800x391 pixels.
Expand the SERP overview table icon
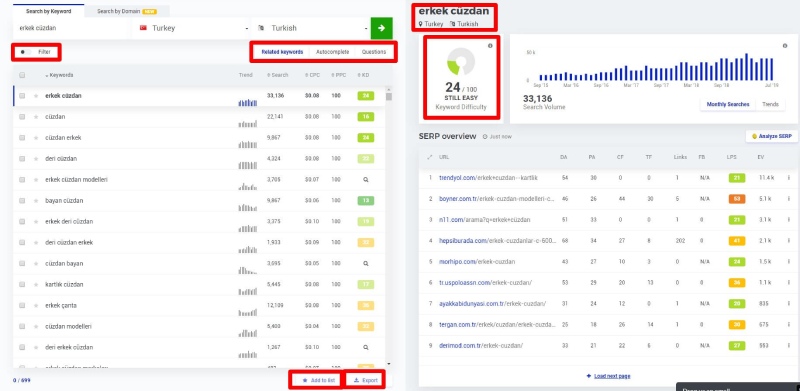point(429,157)
